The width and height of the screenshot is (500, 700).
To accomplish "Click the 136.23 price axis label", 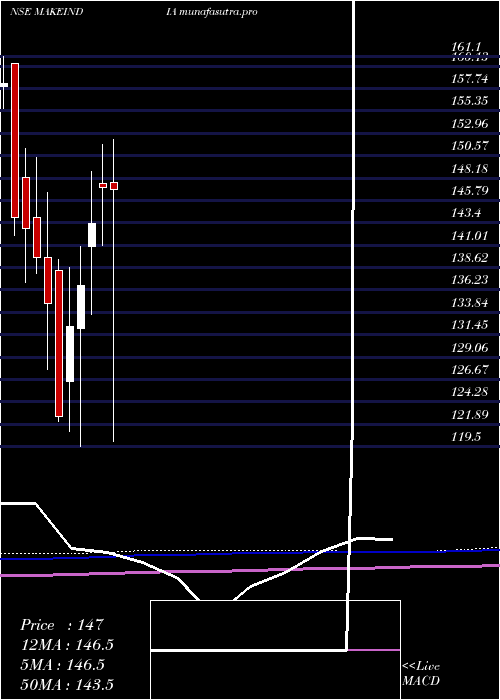I will (x=469, y=280).
